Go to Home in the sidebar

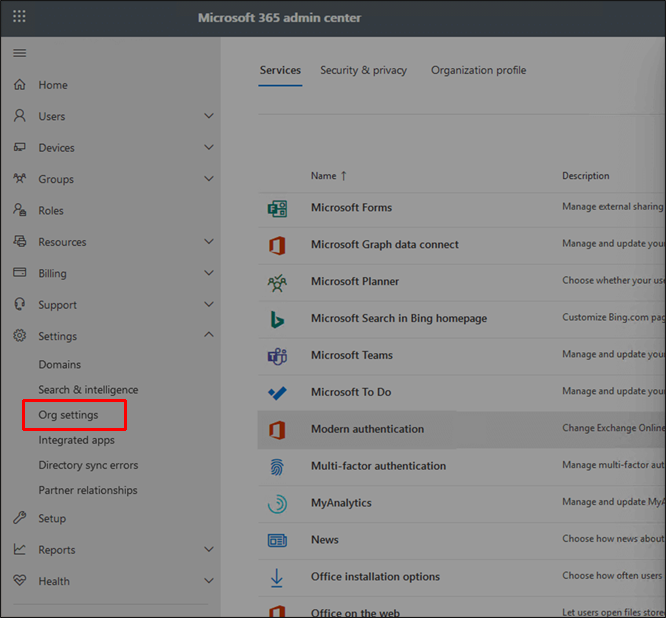[53, 85]
